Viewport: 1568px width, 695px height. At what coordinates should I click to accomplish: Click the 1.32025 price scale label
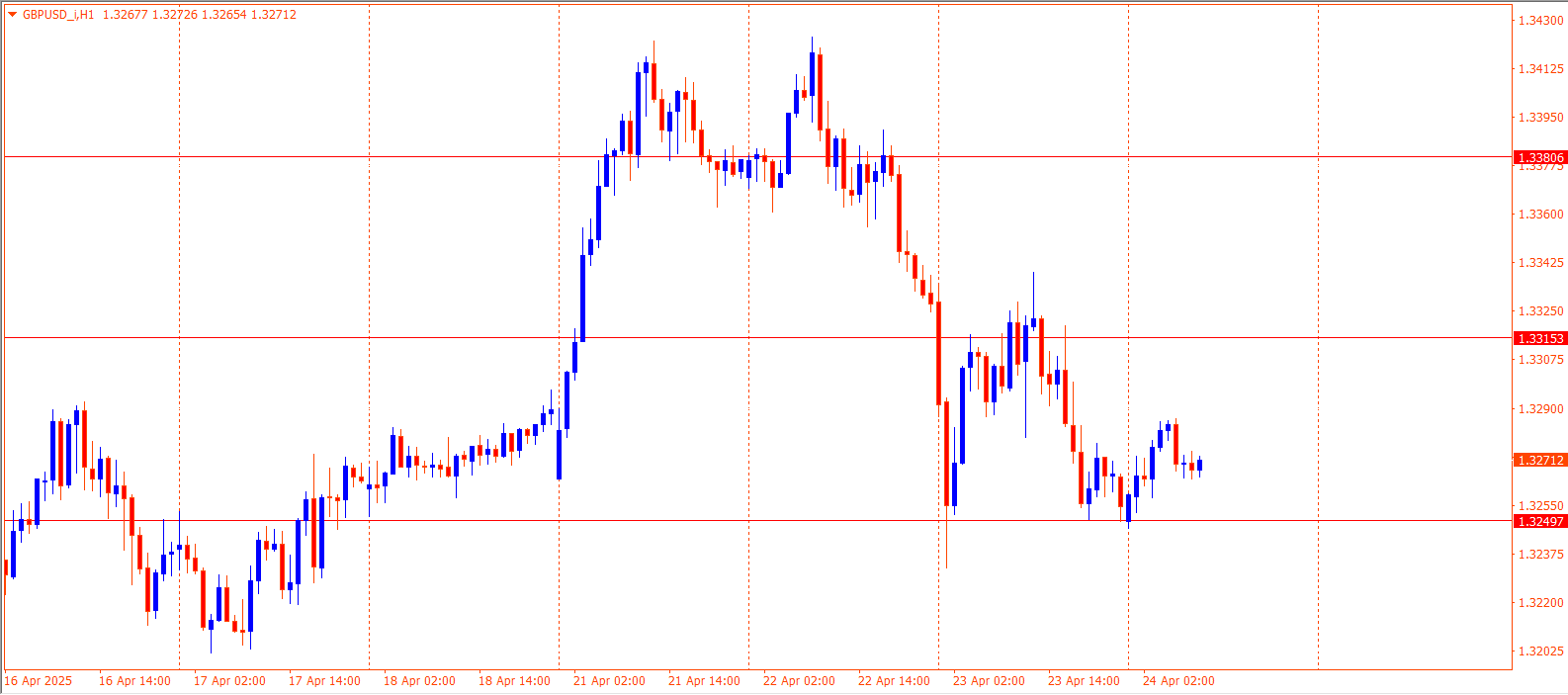1540,652
